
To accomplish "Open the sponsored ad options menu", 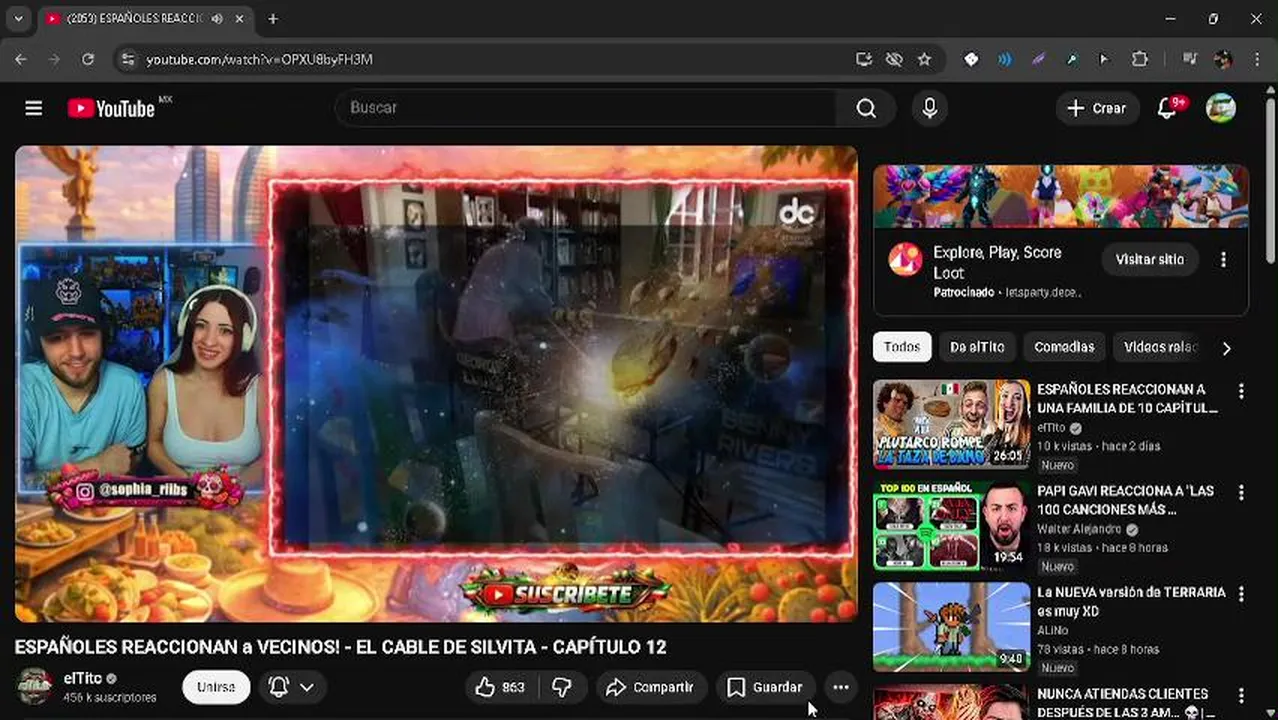I will [x=1223, y=260].
